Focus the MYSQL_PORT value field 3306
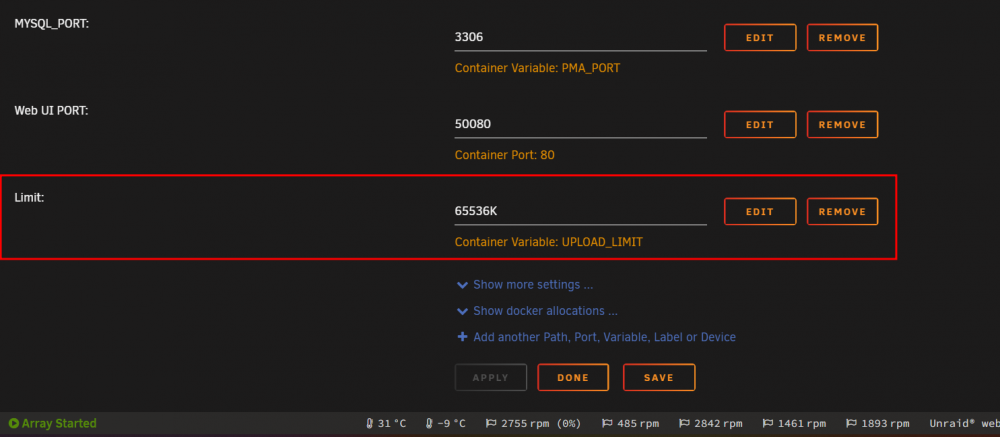The image size is (1000, 437). click(x=580, y=38)
